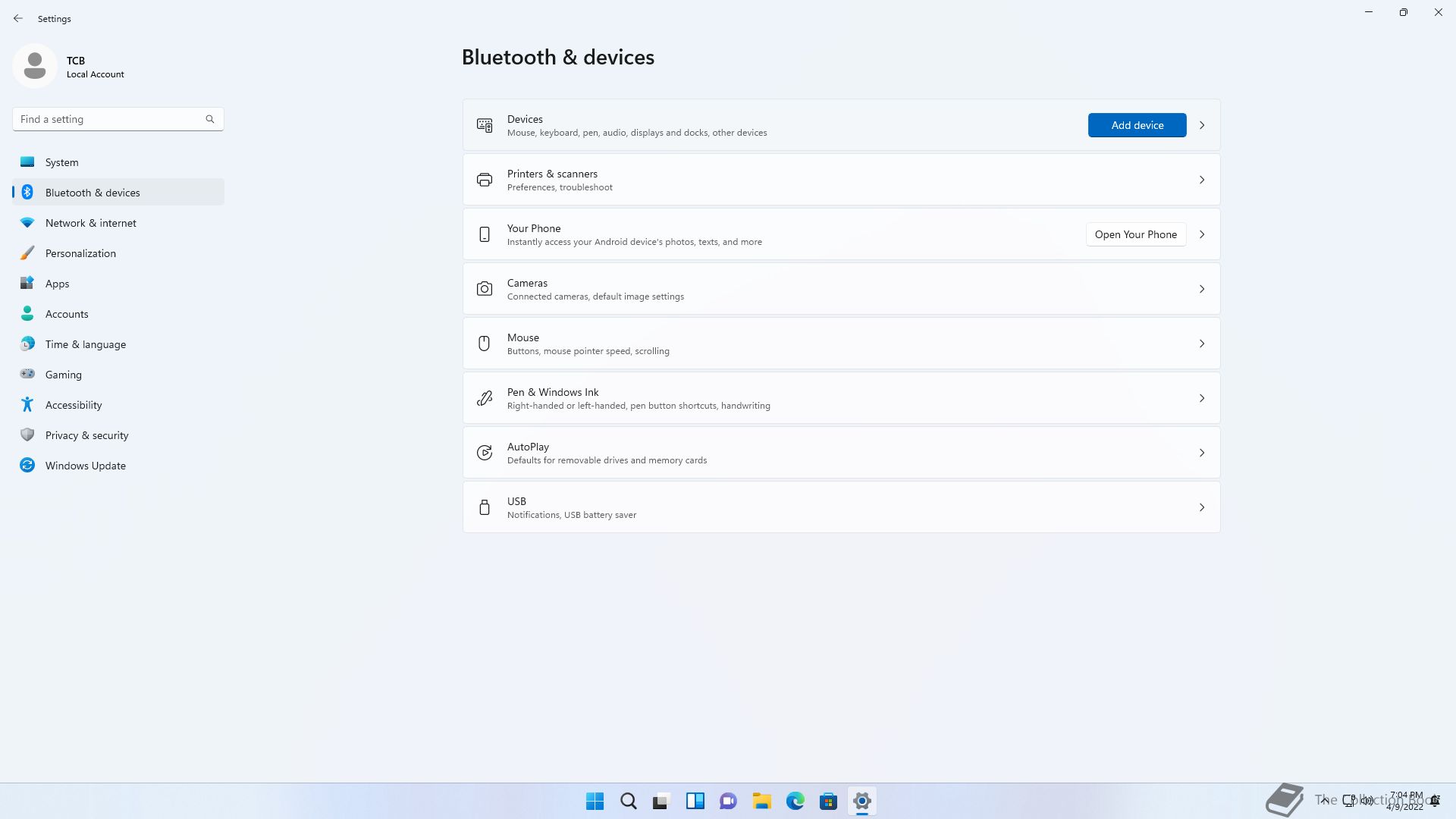Go back using the back arrow
Viewport: 1456px width, 819px height.
pyautogui.click(x=18, y=18)
